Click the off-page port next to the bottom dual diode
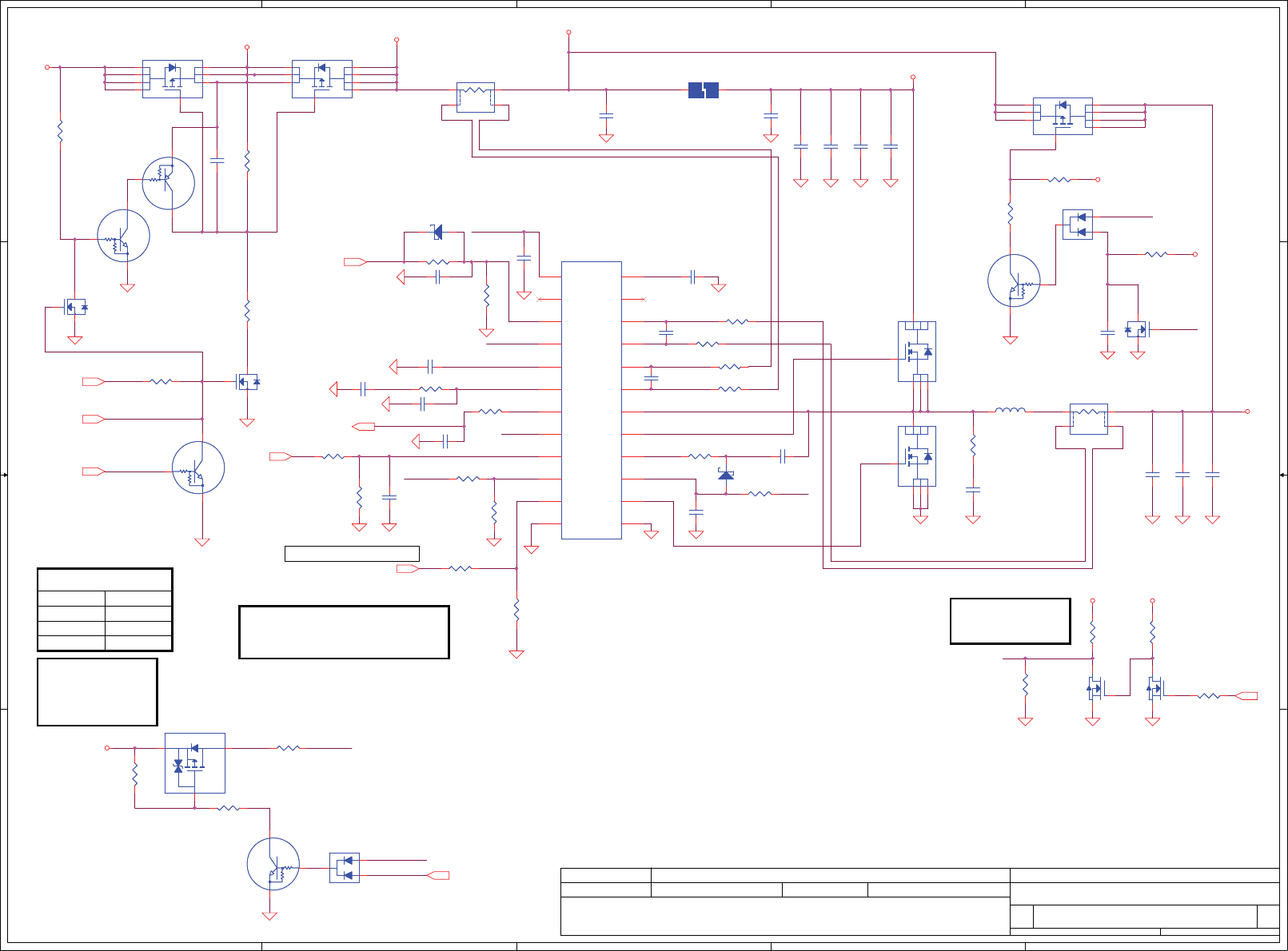 pos(438,876)
